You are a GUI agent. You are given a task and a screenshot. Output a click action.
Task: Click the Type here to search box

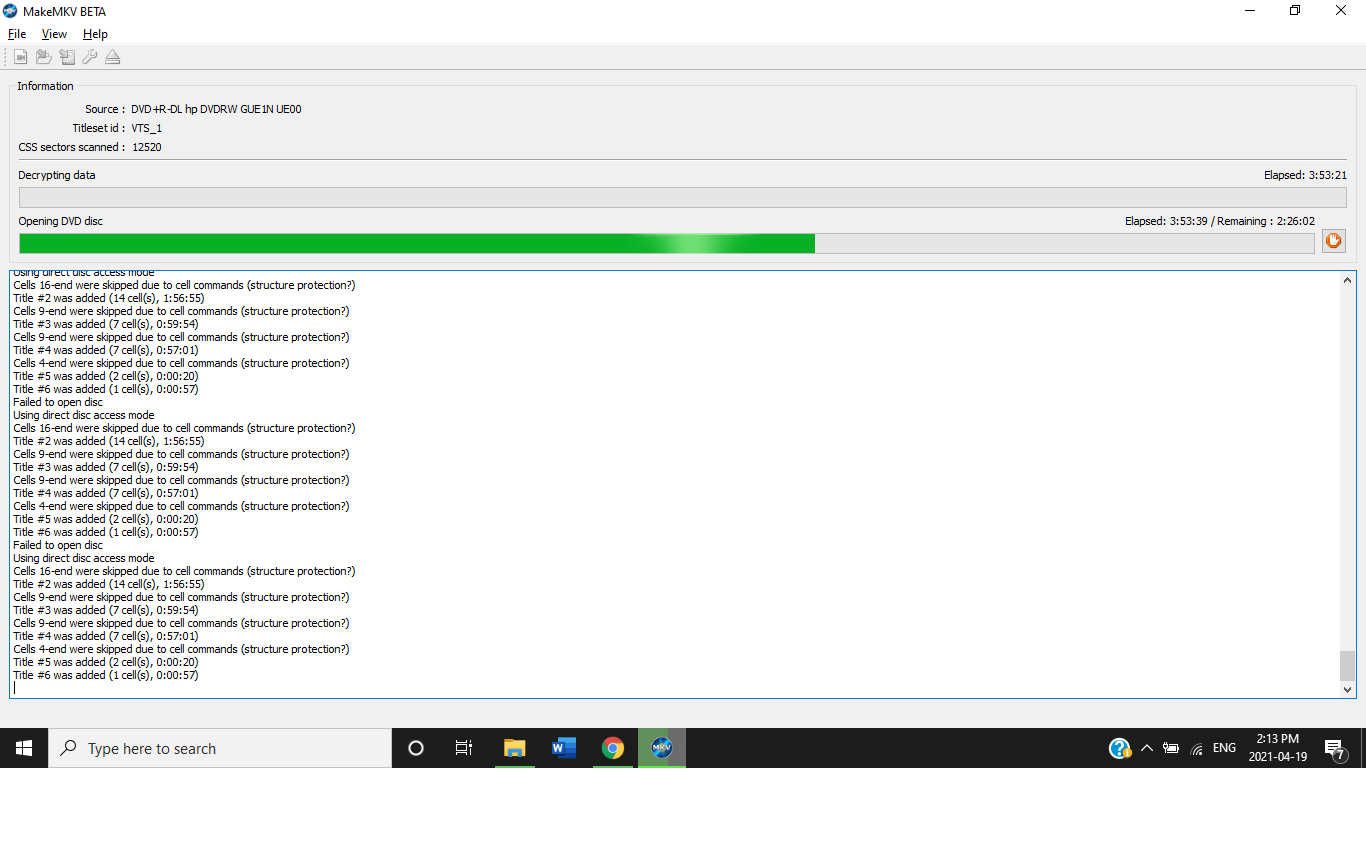pos(220,748)
